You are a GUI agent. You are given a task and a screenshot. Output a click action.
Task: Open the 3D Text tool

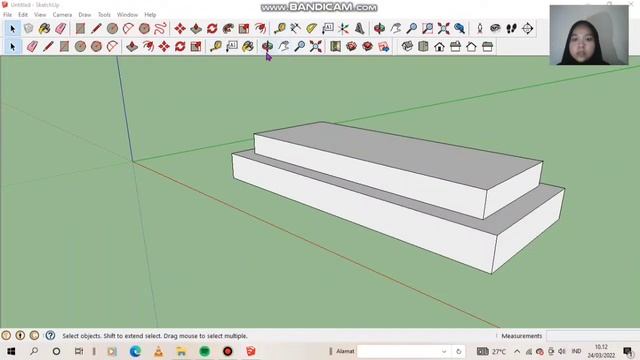(360, 29)
